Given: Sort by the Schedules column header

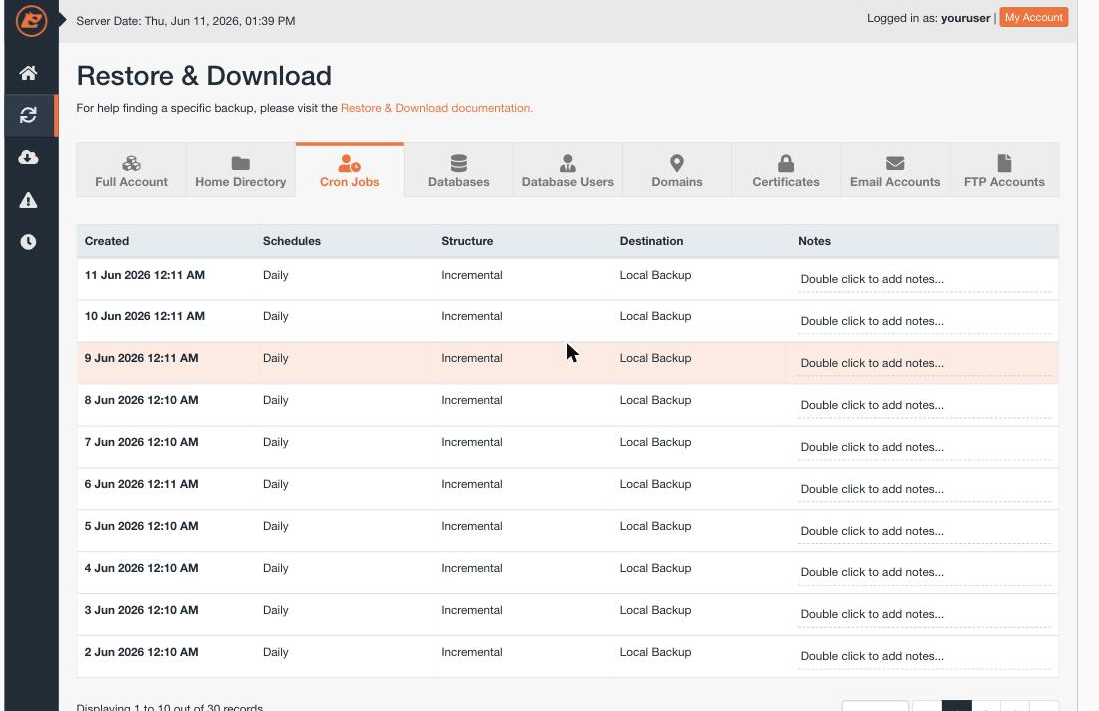Looking at the screenshot, I should 292,241.
